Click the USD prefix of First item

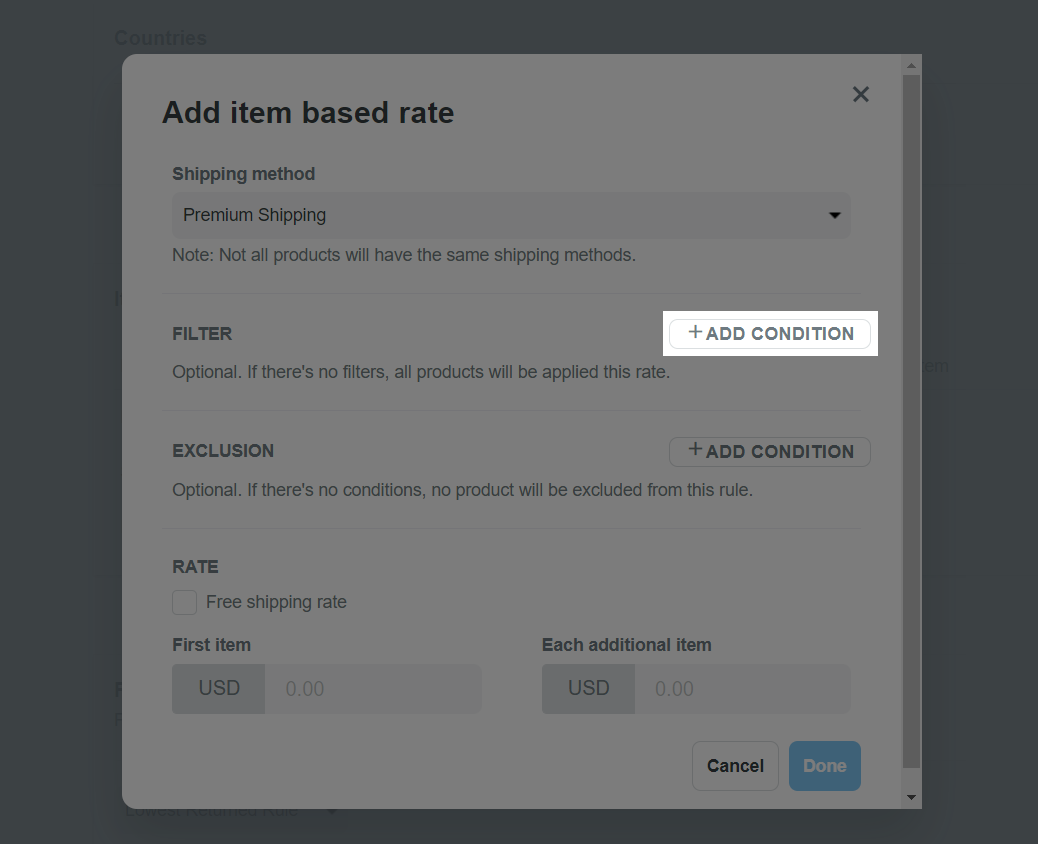[x=218, y=689]
